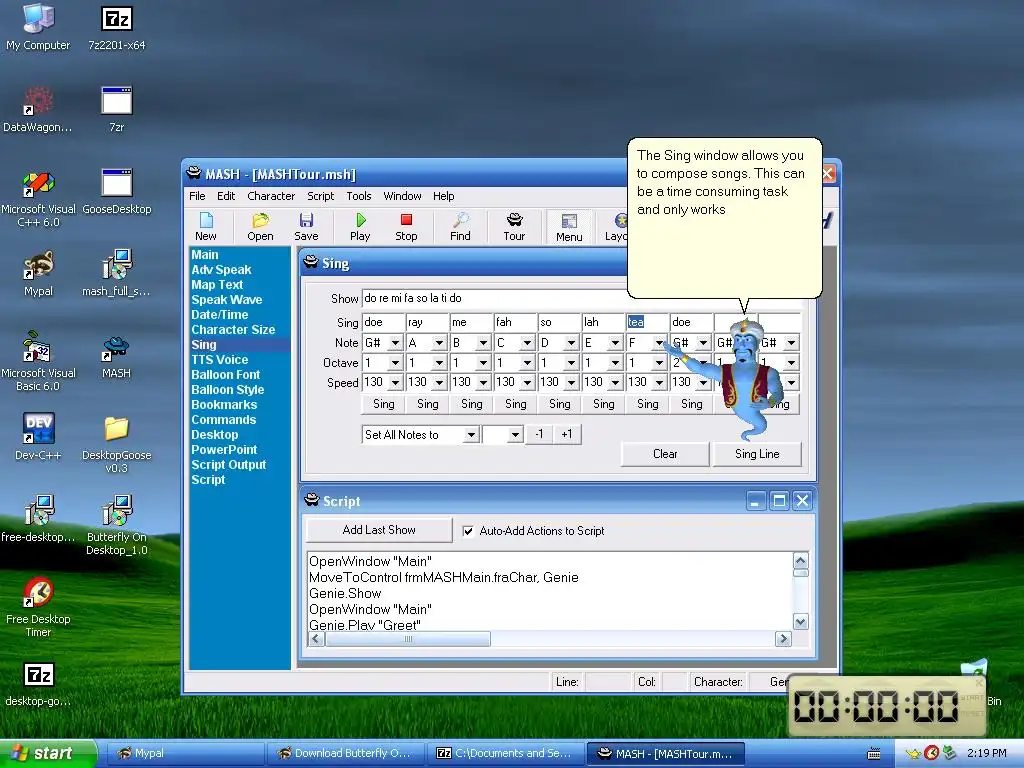Screen dimensions: 1024x768
Task: Click the +1 transpose button
Action: pyautogui.click(x=567, y=434)
